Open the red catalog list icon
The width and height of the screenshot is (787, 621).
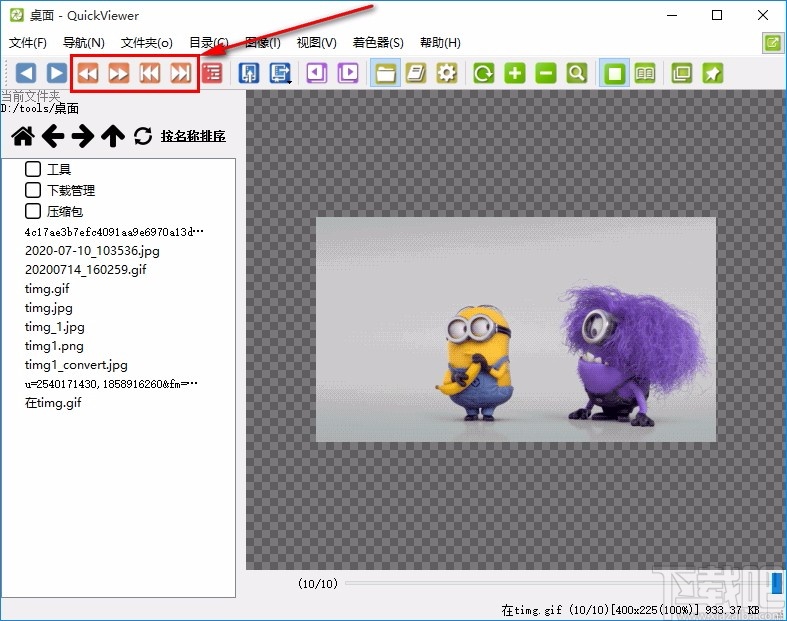click(x=212, y=73)
